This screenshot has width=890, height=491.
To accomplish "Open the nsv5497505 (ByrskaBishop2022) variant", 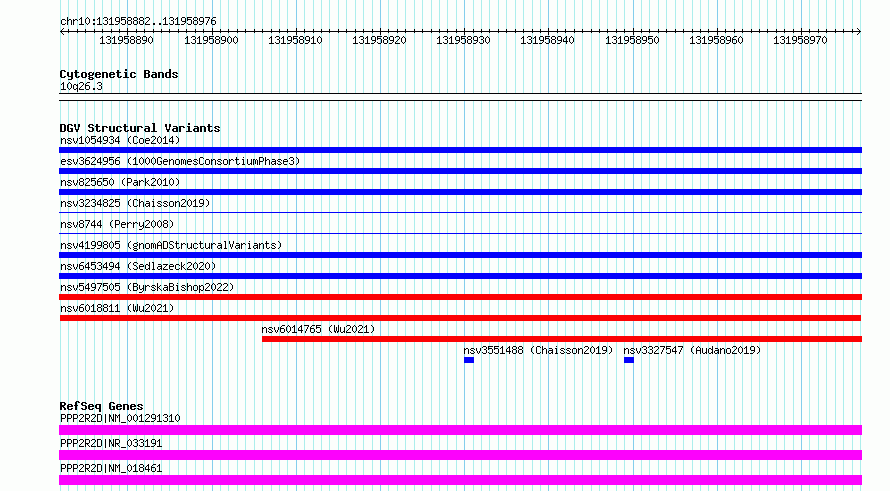I will [147, 287].
